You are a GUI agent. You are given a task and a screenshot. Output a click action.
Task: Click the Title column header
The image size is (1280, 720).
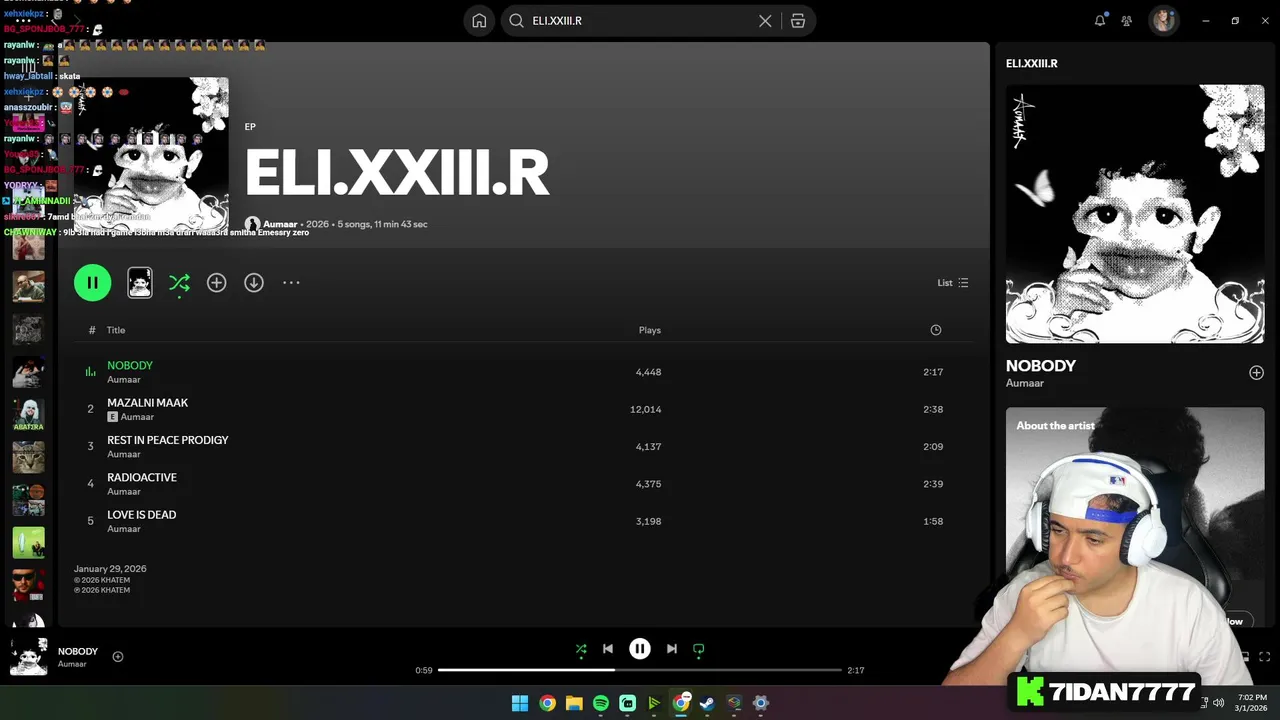click(116, 330)
